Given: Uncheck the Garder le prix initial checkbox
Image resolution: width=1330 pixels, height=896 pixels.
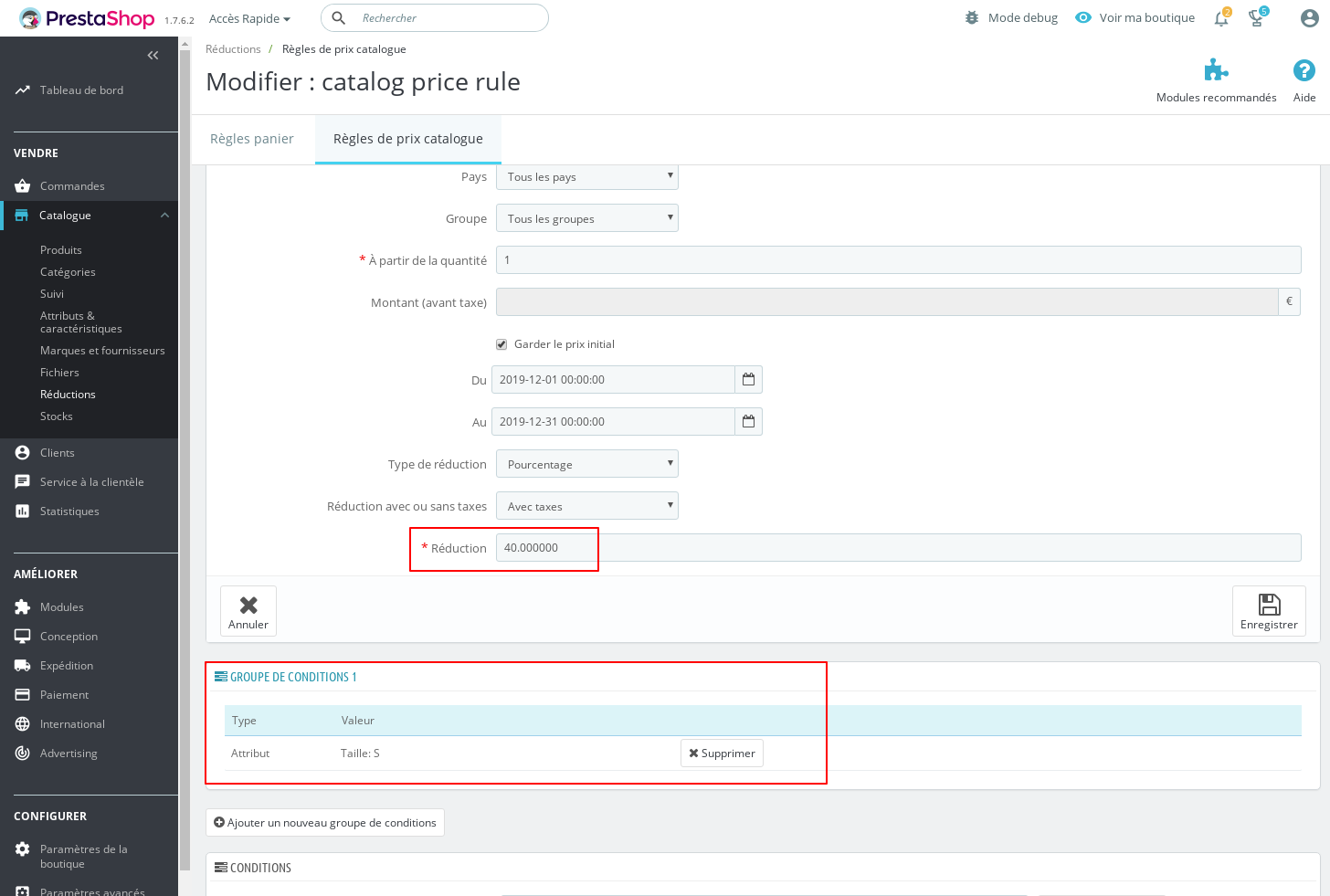Looking at the screenshot, I should coord(501,344).
